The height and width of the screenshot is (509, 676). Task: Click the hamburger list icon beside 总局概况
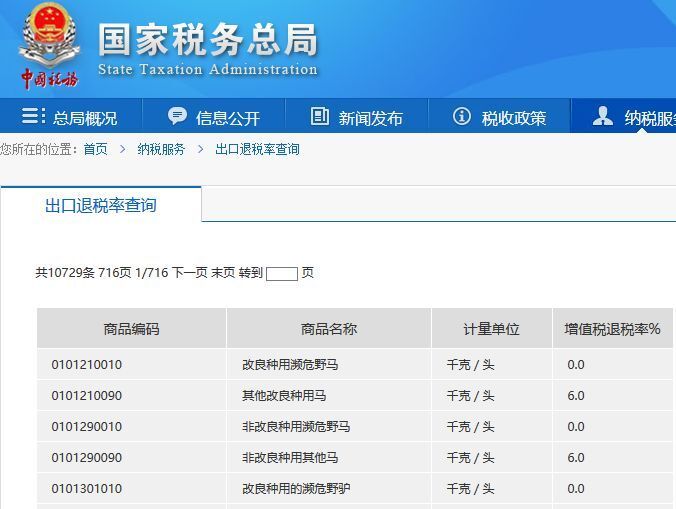pyautogui.click(x=34, y=116)
